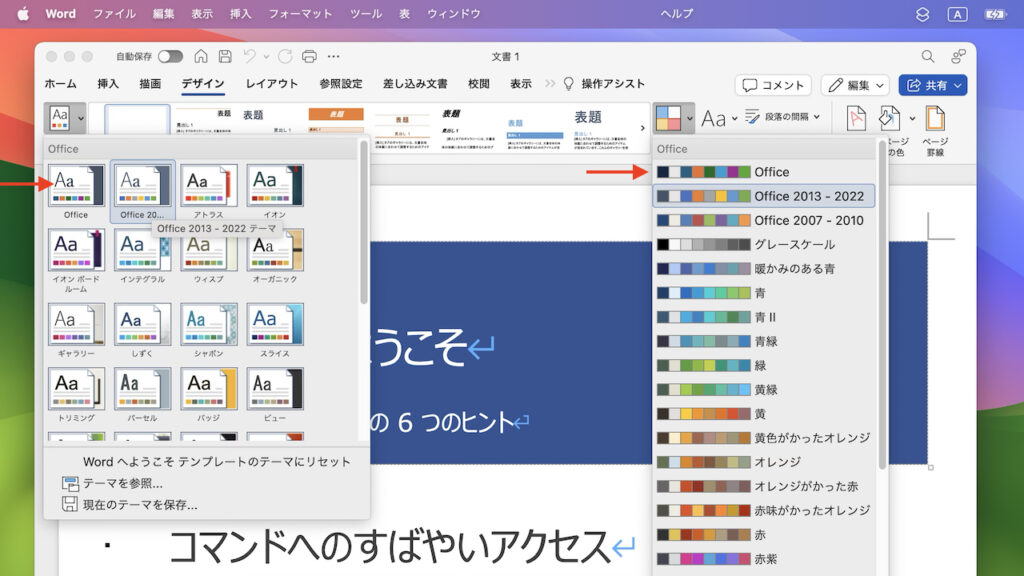The image size is (1024, 576).
Task: Click the Redo arrow icon
Action: click(285, 57)
